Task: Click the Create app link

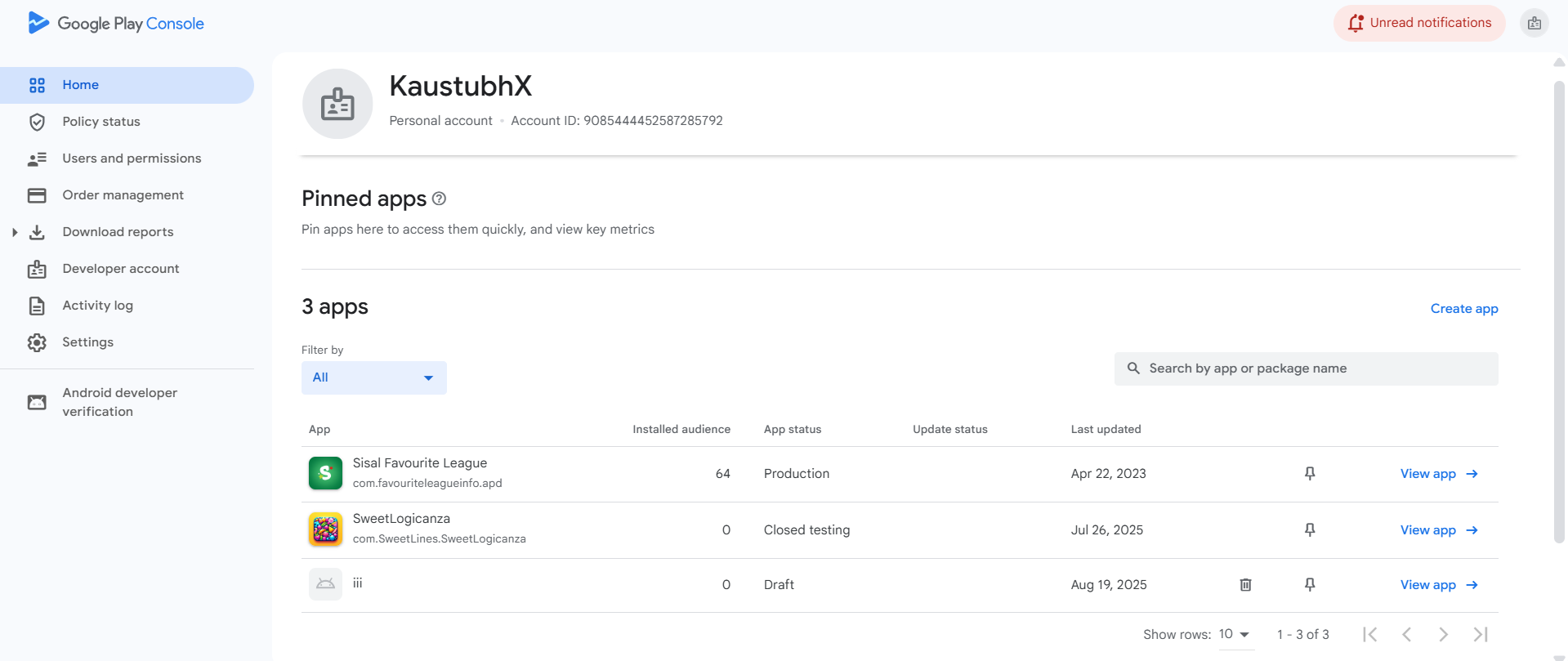Action: tap(1463, 309)
